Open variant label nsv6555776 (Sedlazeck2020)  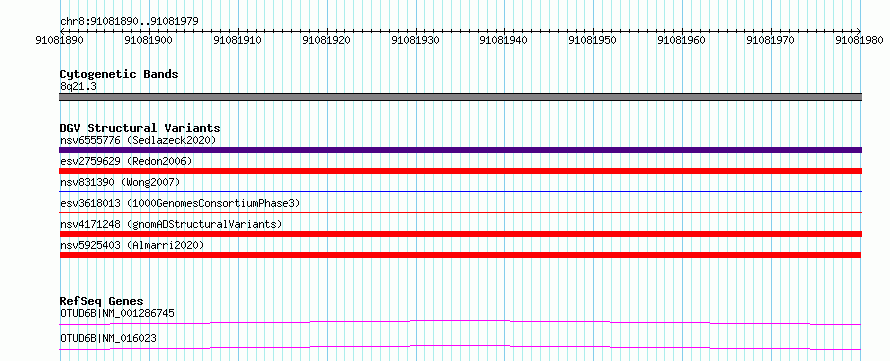[x=138, y=140]
